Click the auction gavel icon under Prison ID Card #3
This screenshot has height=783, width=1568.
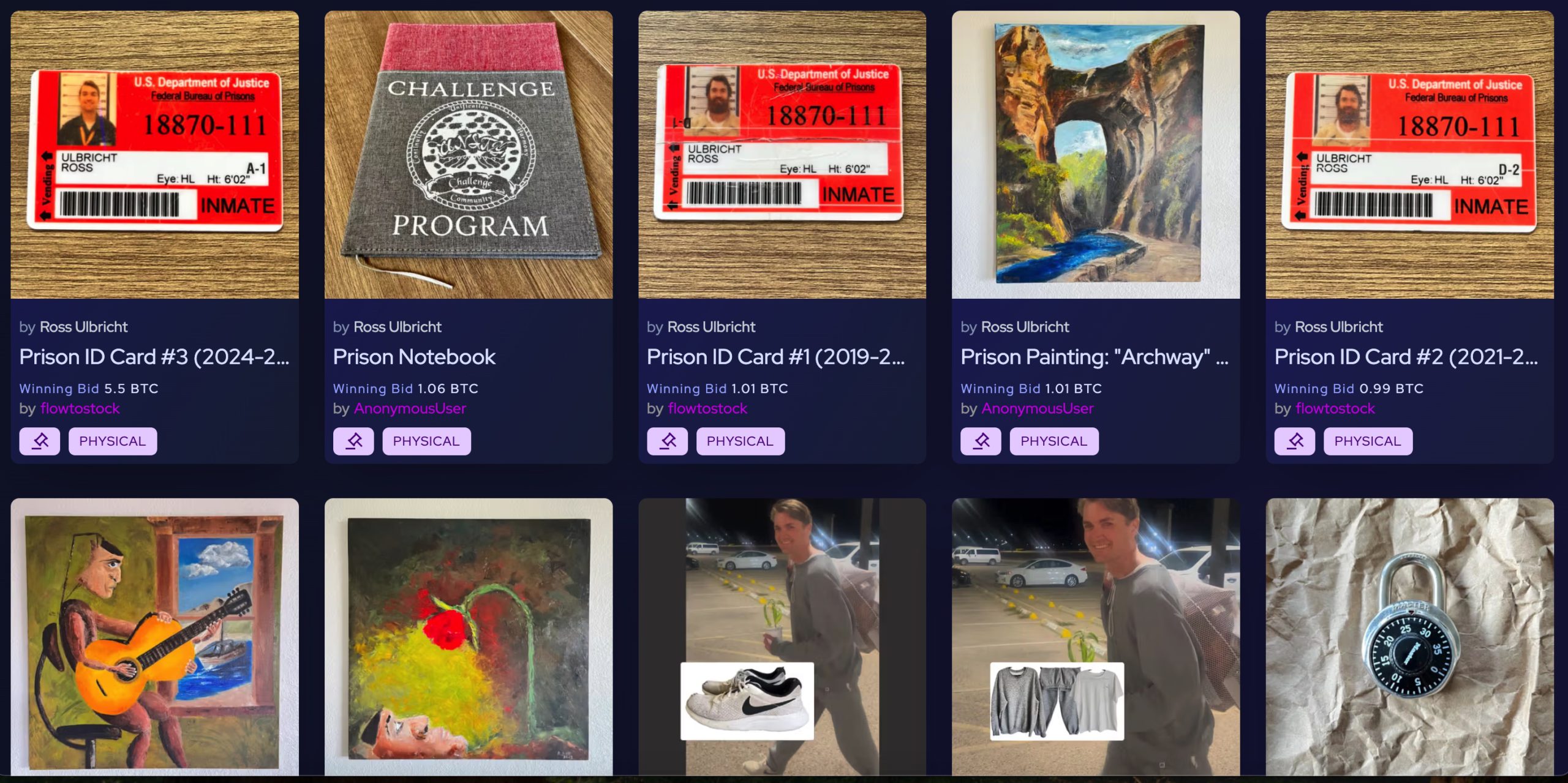click(40, 441)
